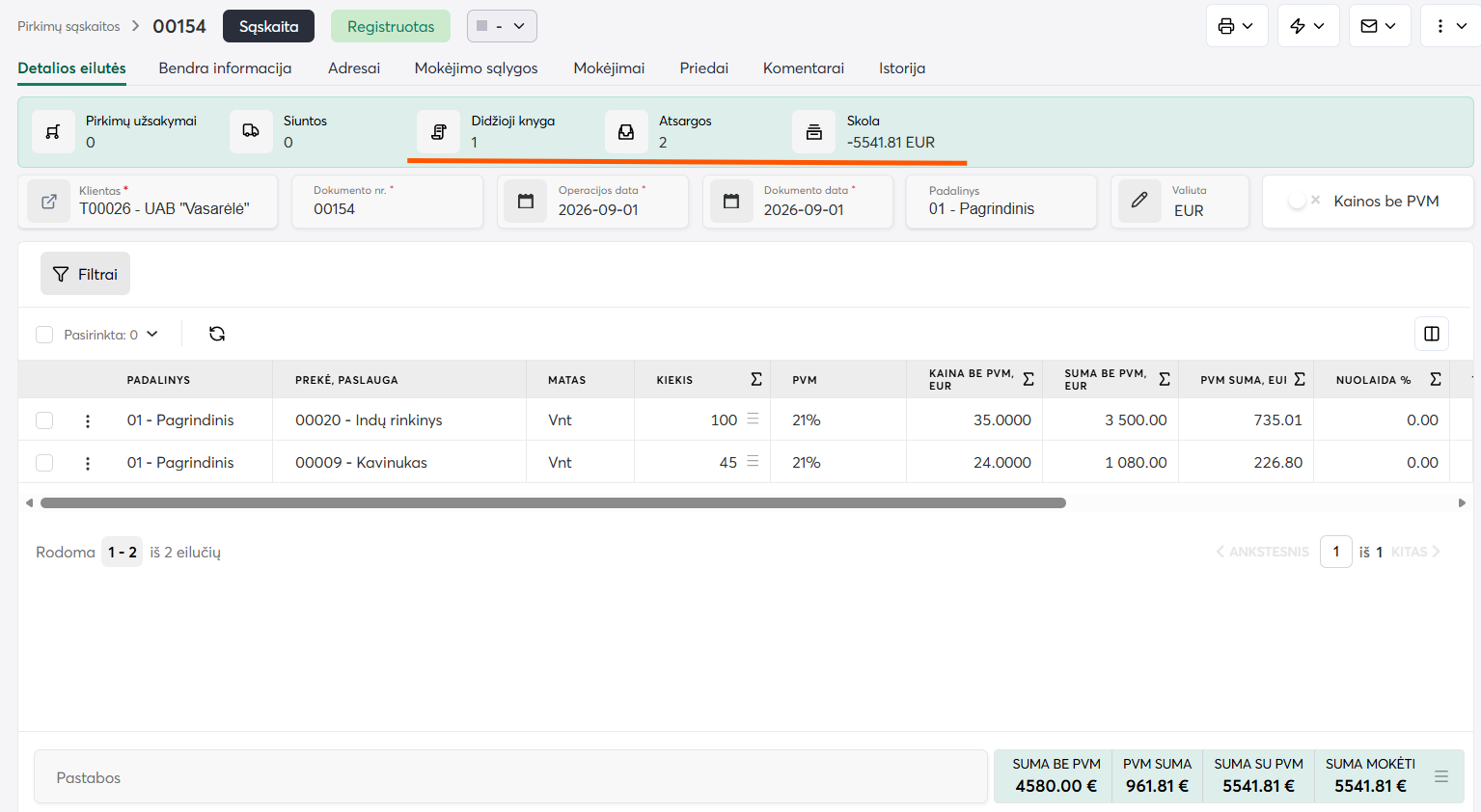
Task: Click the table horizontal scrollbar
Action: [553, 502]
